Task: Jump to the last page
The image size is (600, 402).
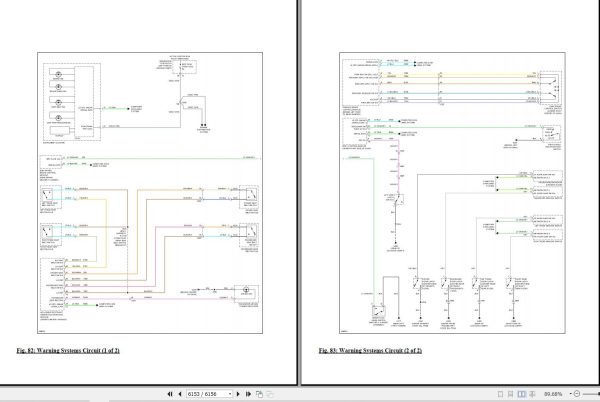Action: 248,394
